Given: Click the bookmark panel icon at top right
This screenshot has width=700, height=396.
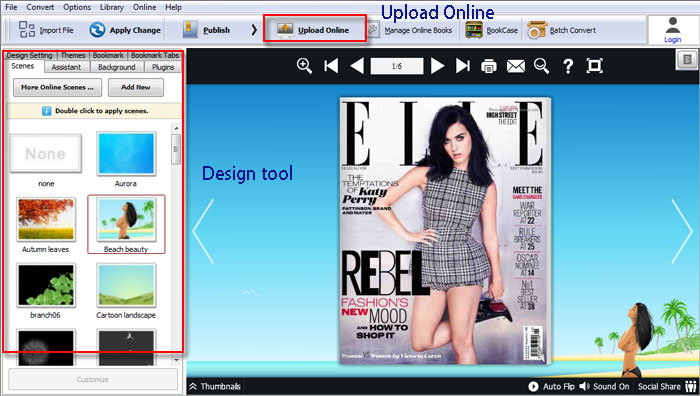Looking at the screenshot, I should pyautogui.click(x=688, y=60).
